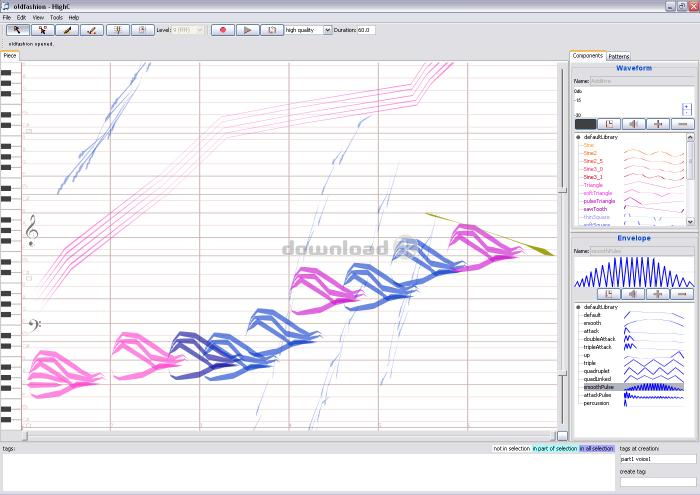Collapse the Waveform defaultLibrary tree node
This screenshot has height=495, width=700.
pyautogui.click(x=578, y=137)
